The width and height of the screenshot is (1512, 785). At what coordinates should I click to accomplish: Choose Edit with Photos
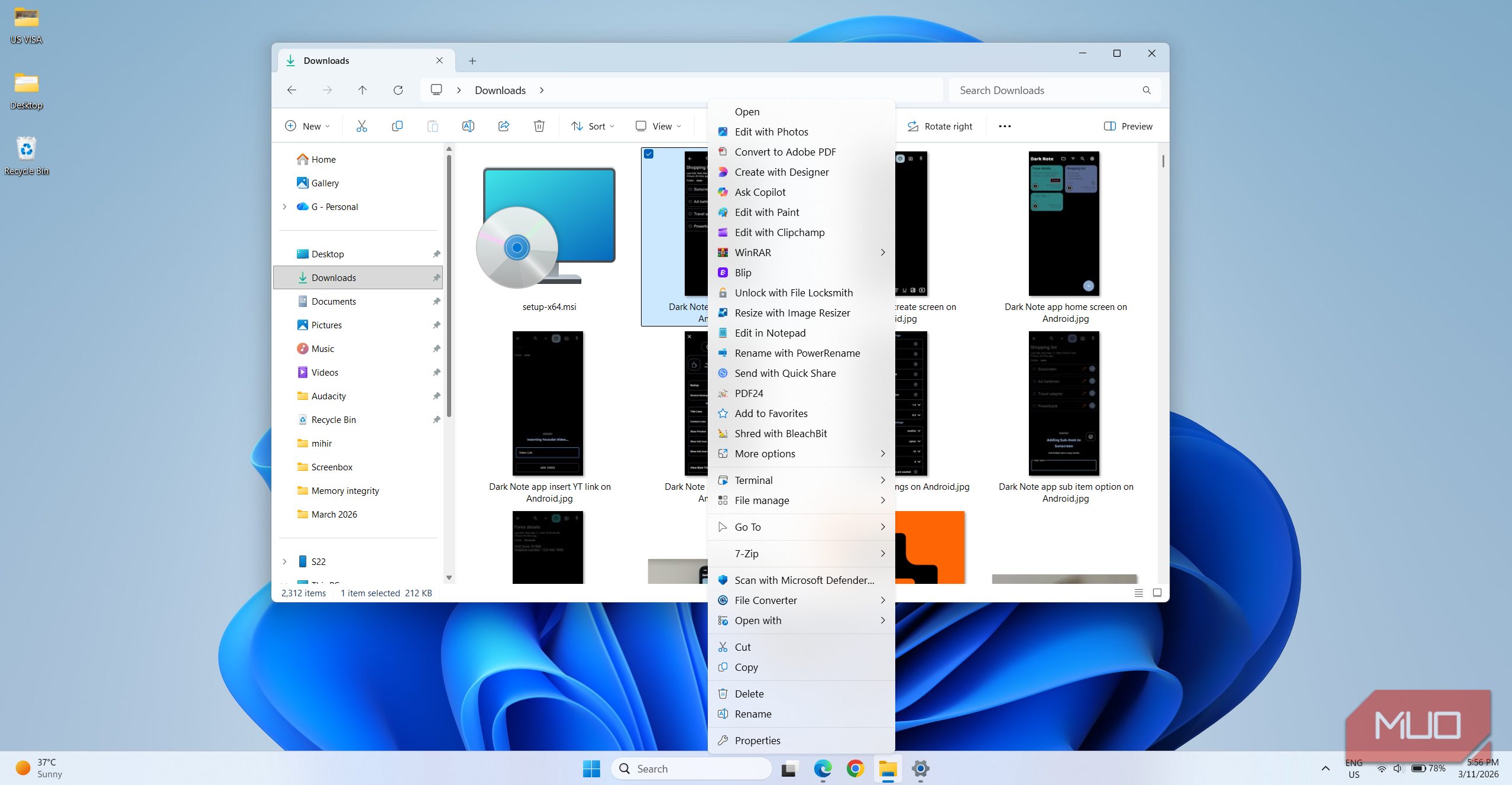click(801, 132)
